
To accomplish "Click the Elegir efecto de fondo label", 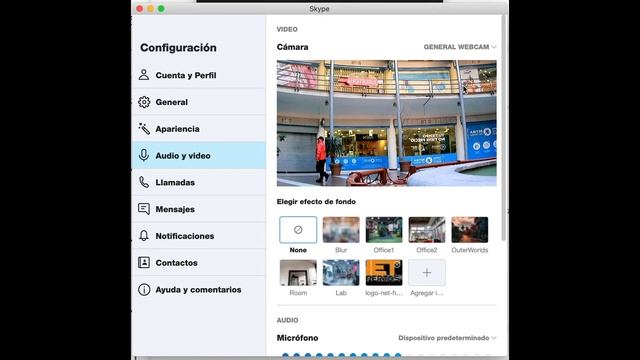I will pyautogui.click(x=316, y=202).
